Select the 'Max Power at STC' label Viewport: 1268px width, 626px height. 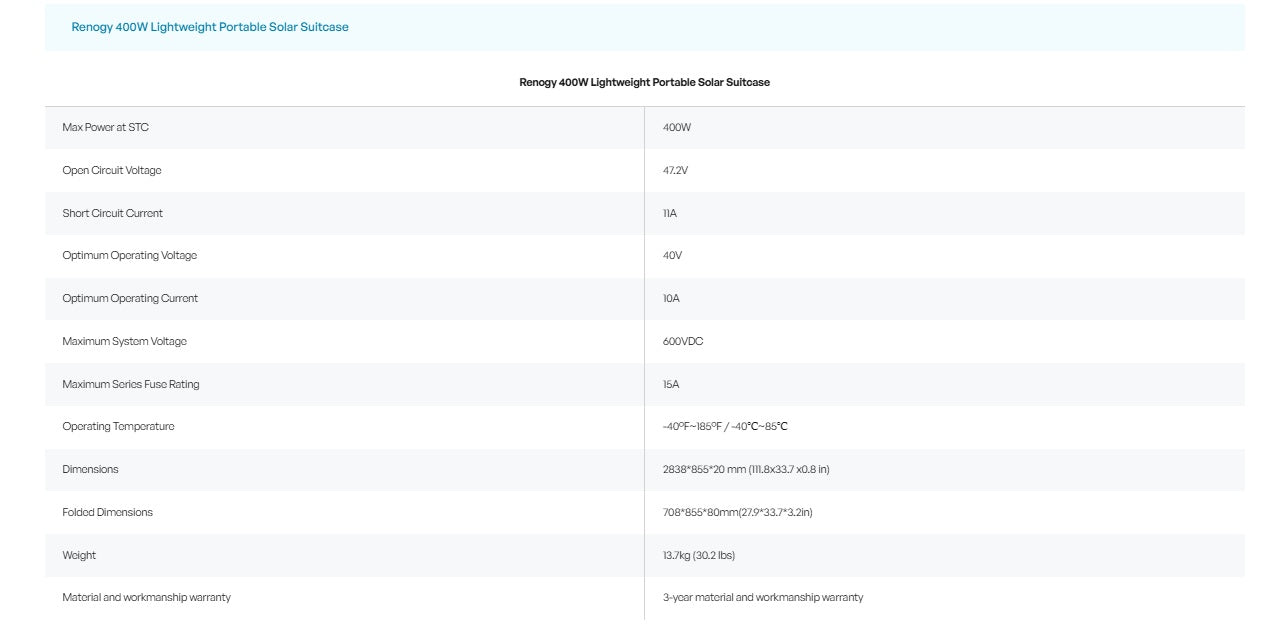click(x=105, y=128)
